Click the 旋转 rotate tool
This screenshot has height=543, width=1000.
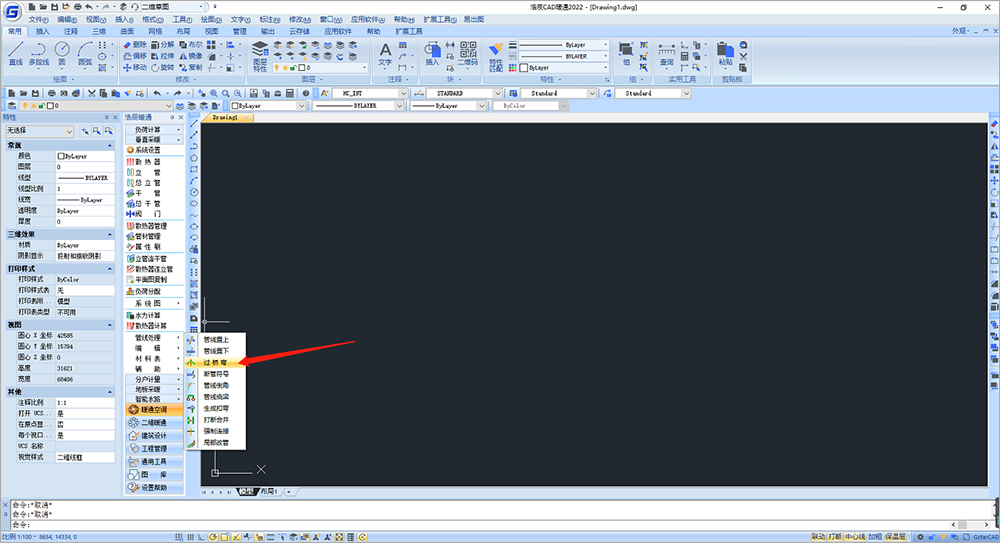click(163, 68)
